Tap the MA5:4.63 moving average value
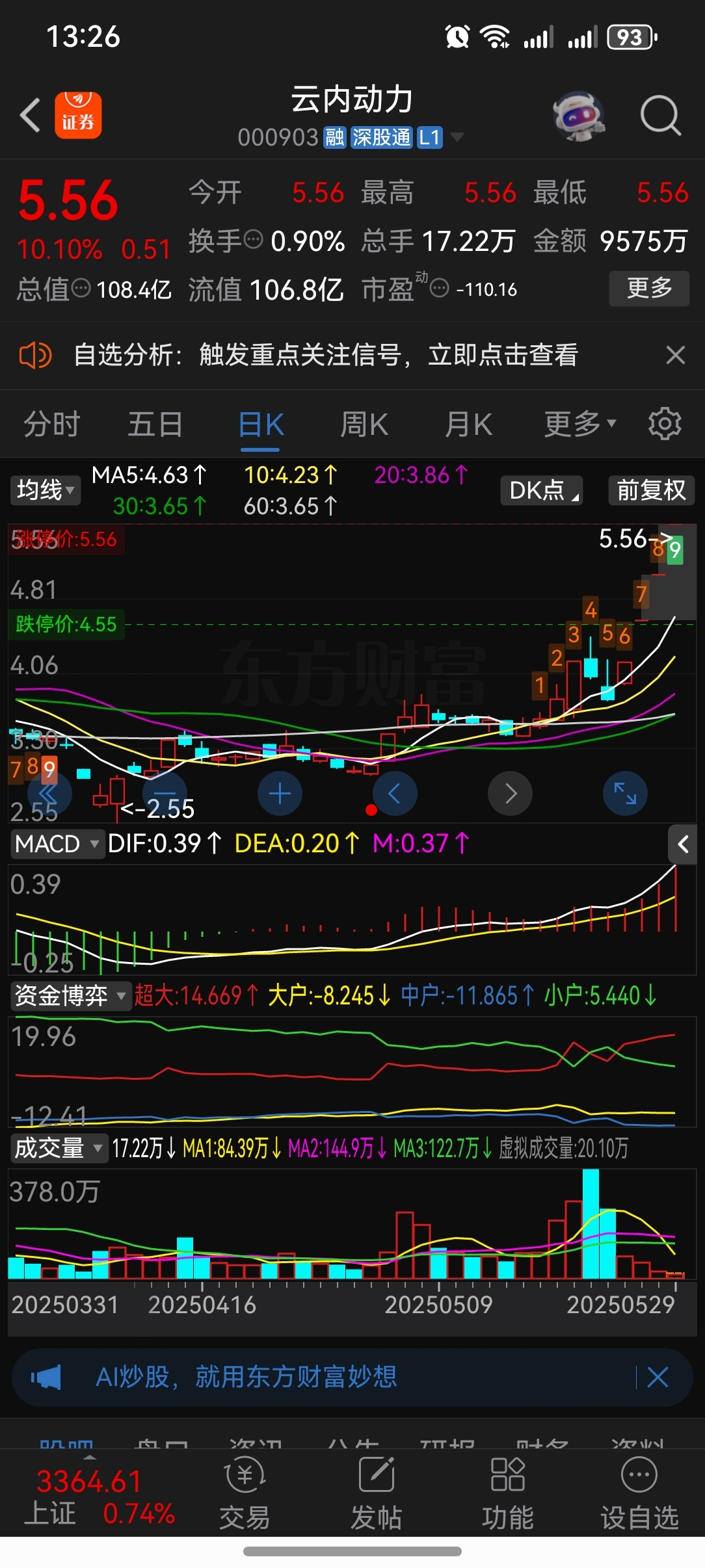Viewport: 705px width, 1568px height. 150,475
